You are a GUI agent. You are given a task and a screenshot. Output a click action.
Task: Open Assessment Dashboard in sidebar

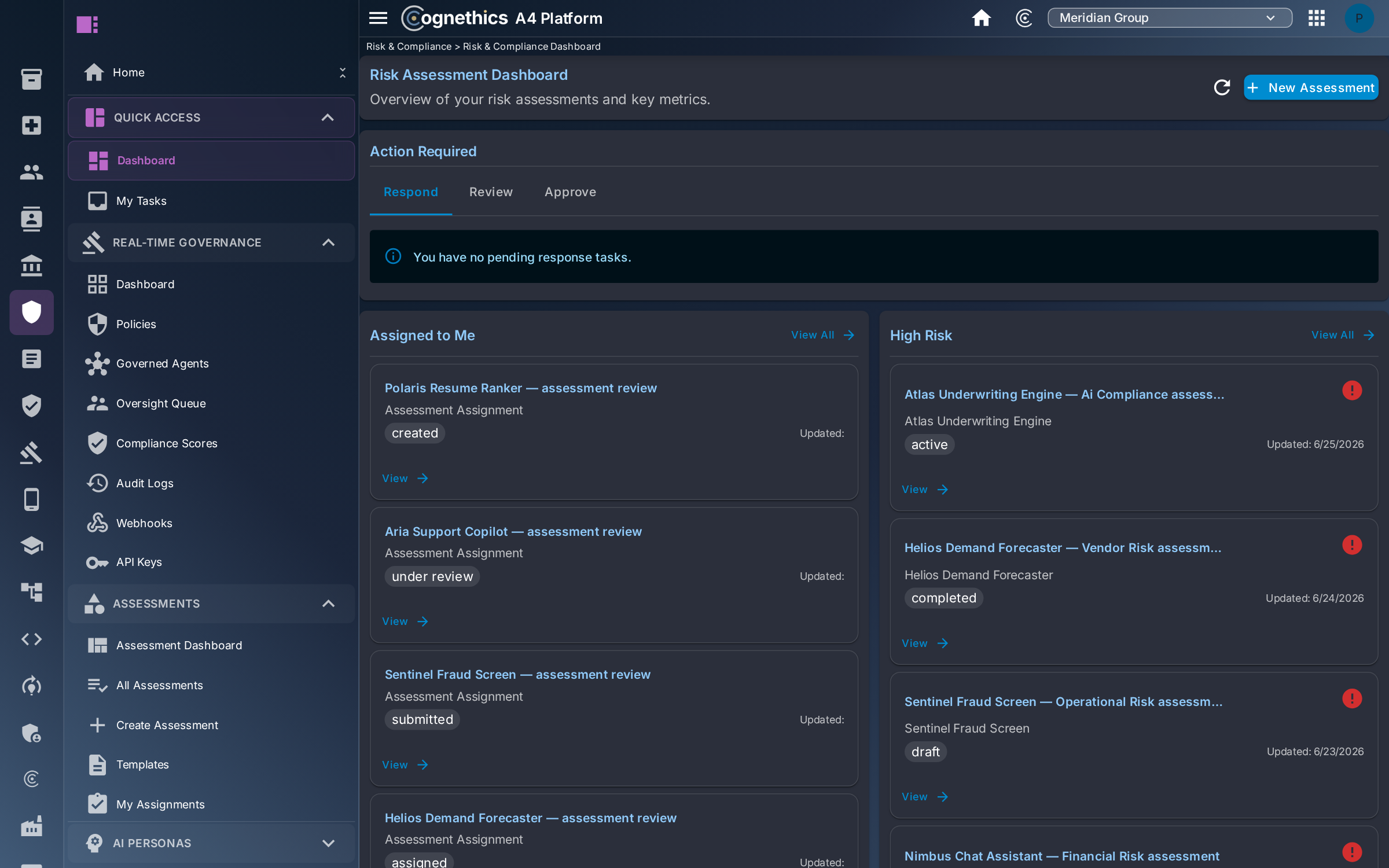(x=211, y=645)
